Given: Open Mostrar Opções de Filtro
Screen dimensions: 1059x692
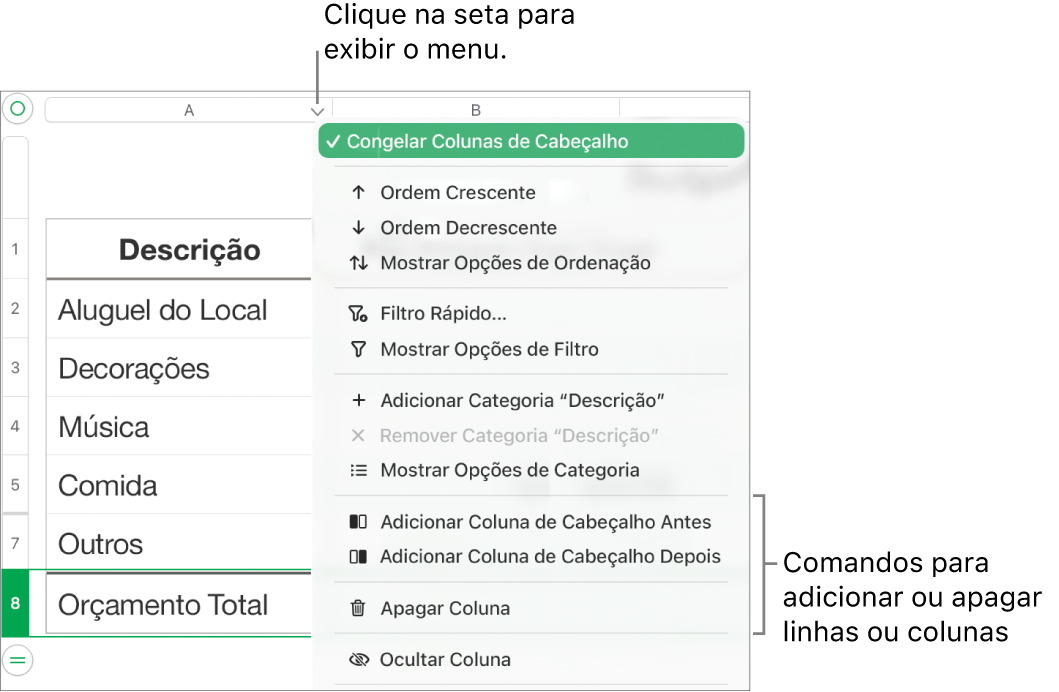Looking at the screenshot, I should (489, 349).
